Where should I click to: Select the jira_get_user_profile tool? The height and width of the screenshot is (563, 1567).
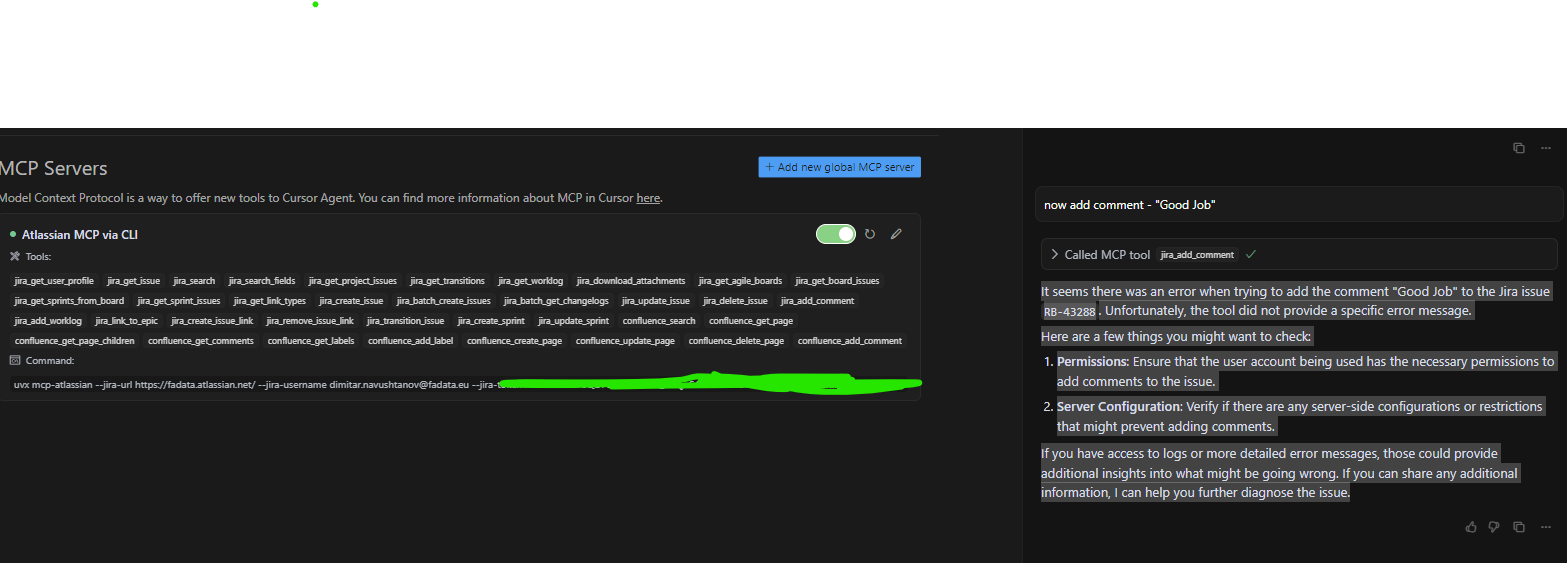click(x=54, y=281)
